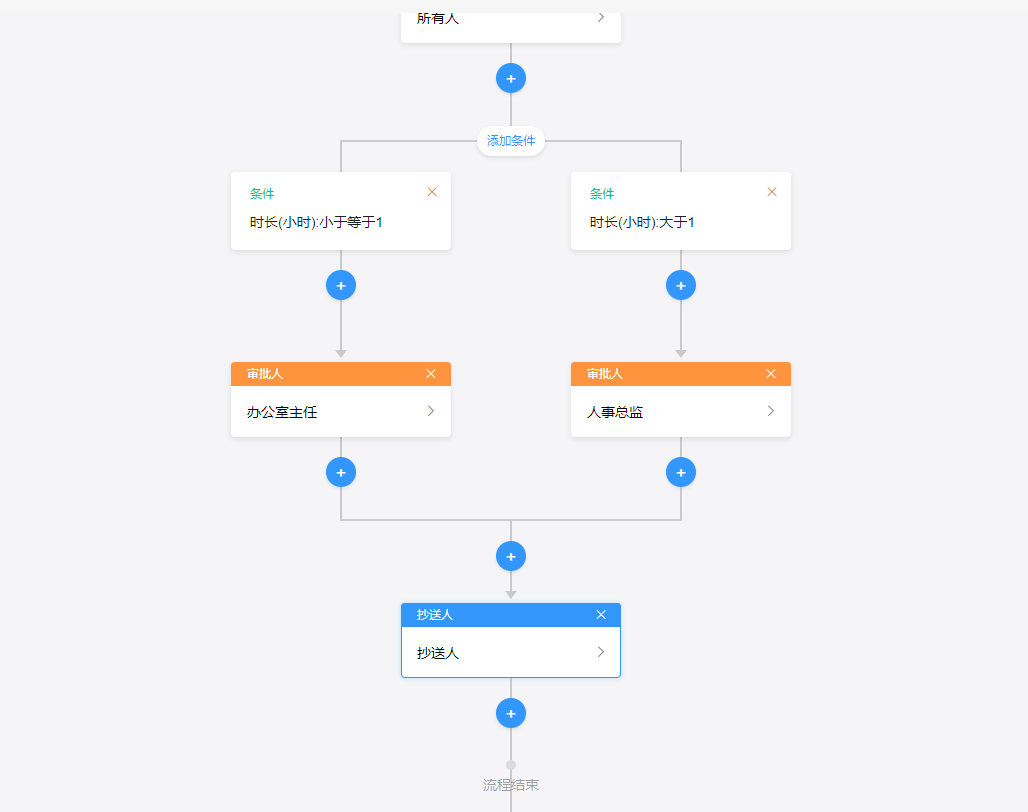This screenshot has height=812, width=1028.
Task: Expand the 所有人 node details
Action: click(x=599, y=17)
